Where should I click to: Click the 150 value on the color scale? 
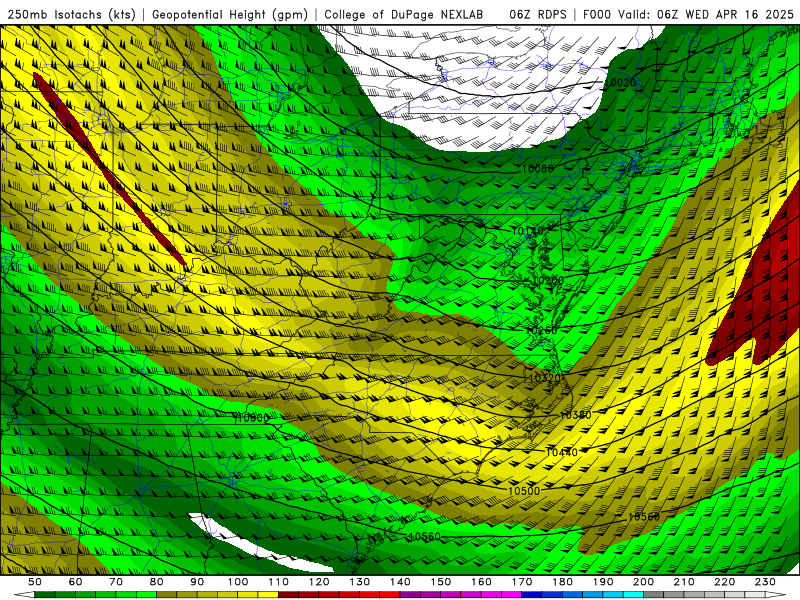click(x=440, y=582)
